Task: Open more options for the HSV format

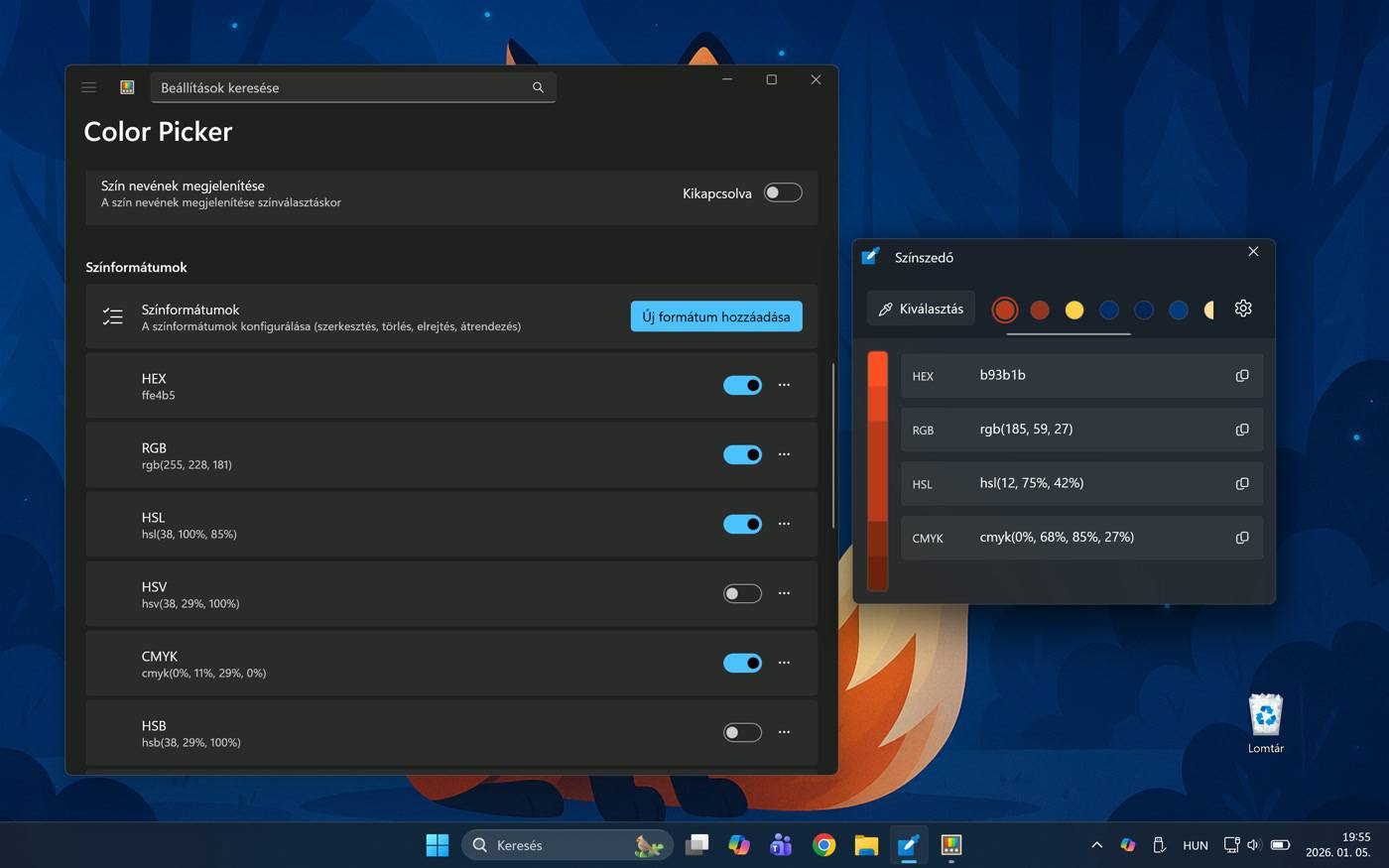Action: (784, 593)
